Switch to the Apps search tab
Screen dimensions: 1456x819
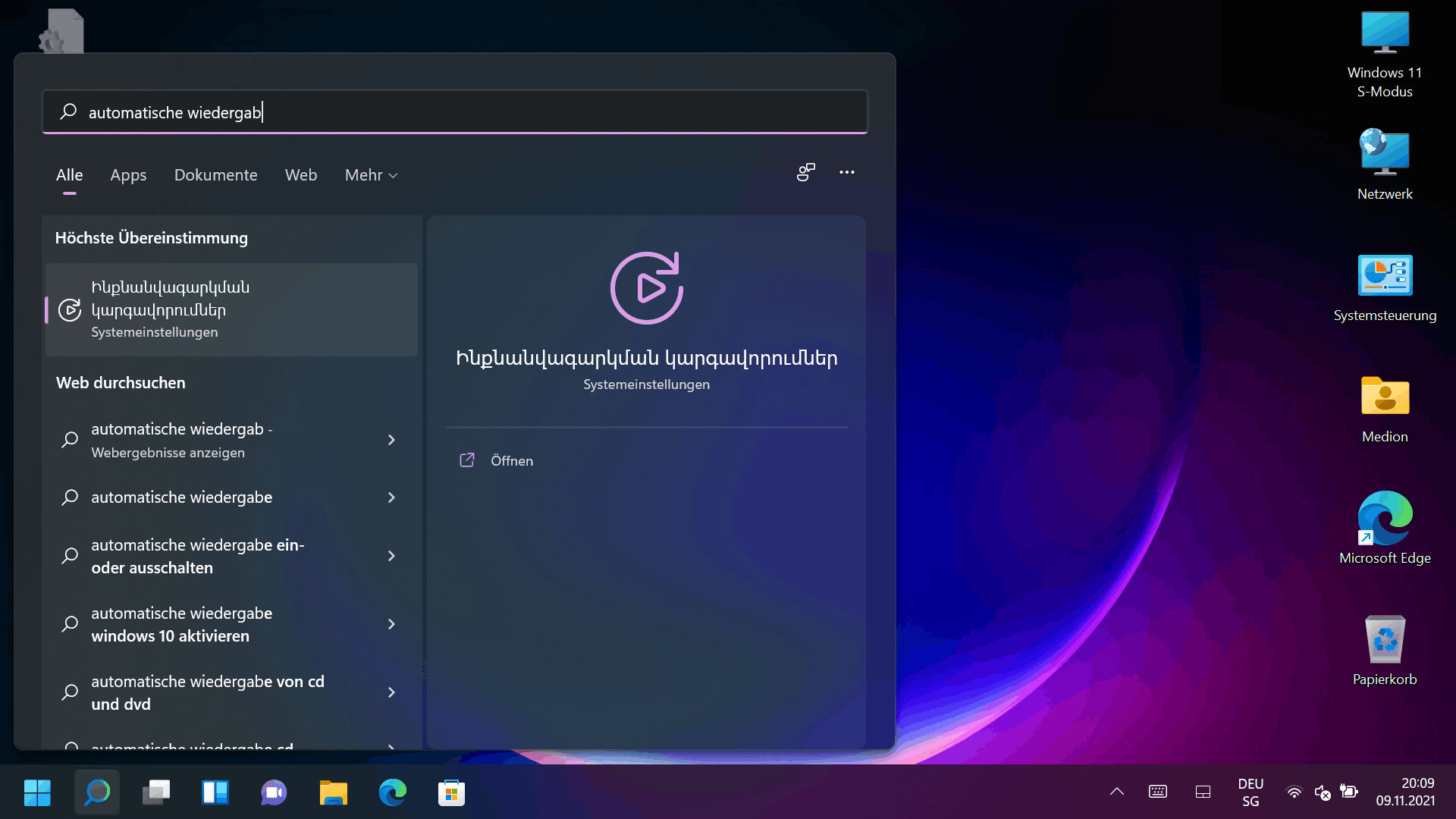click(128, 175)
